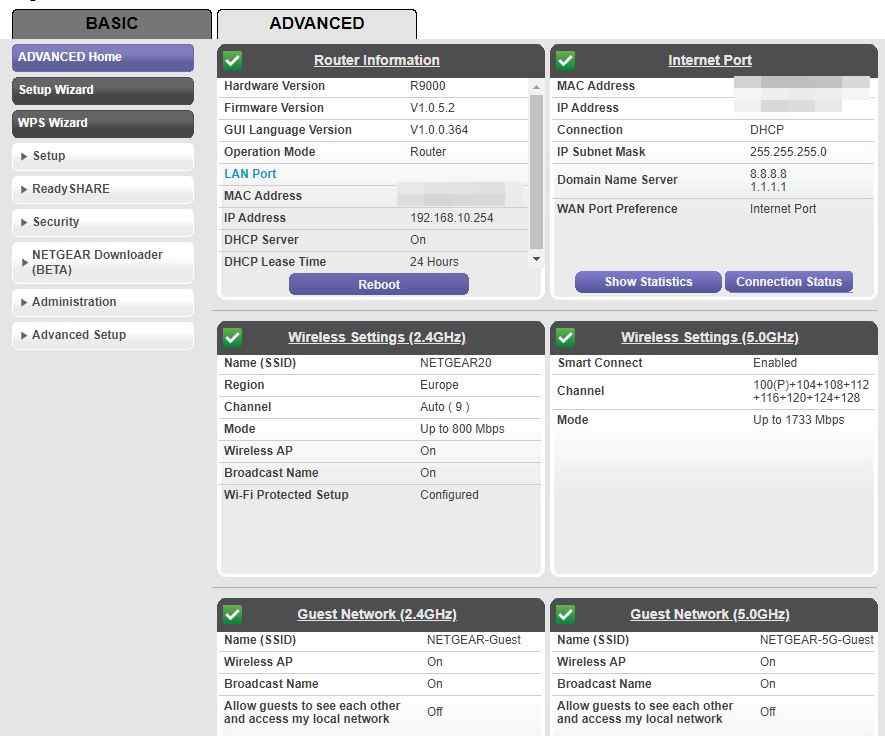
Task: Switch to the BASIC tab
Action: (111, 23)
